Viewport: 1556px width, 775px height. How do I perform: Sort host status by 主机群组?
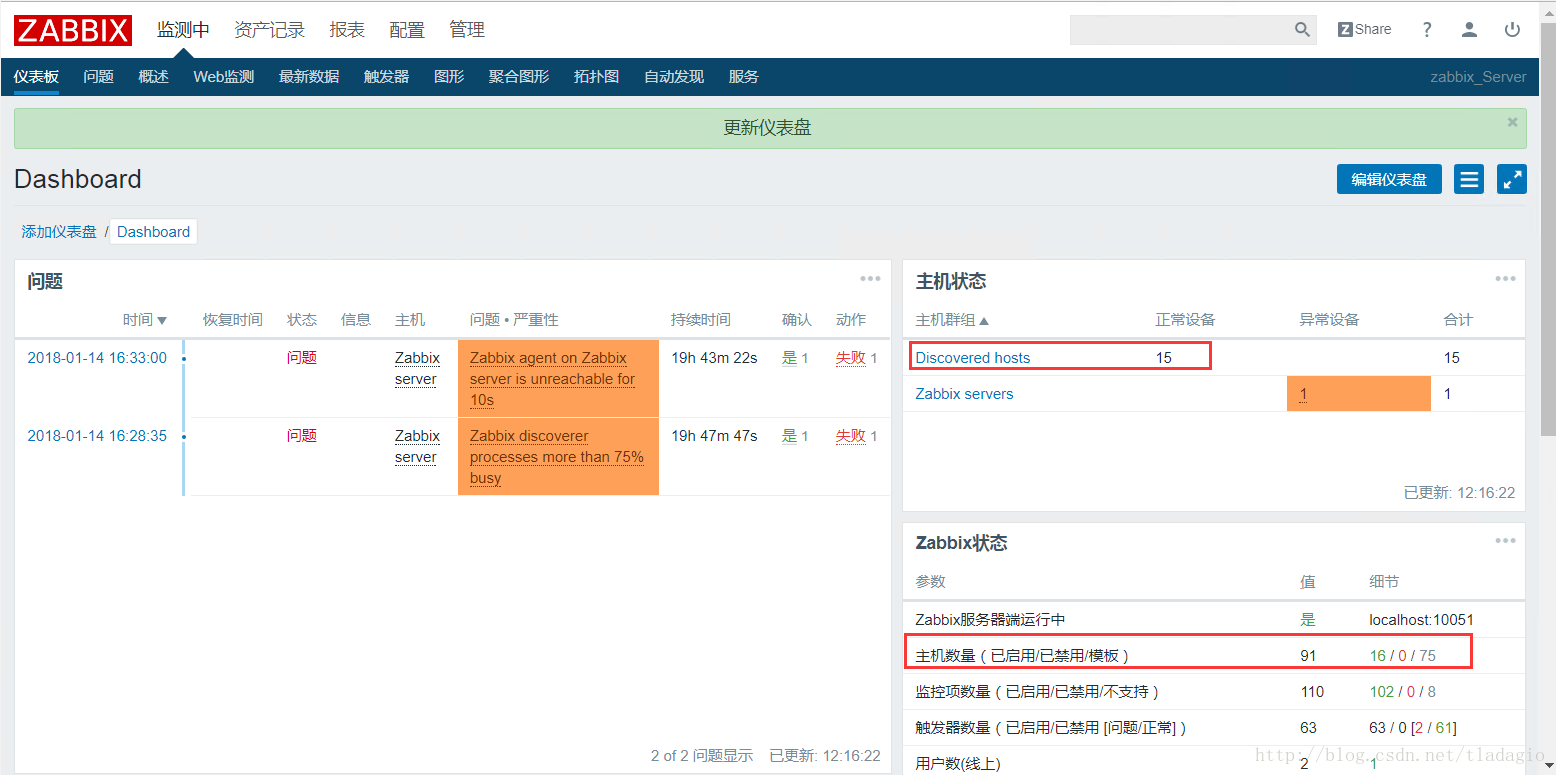pos(952,320)
